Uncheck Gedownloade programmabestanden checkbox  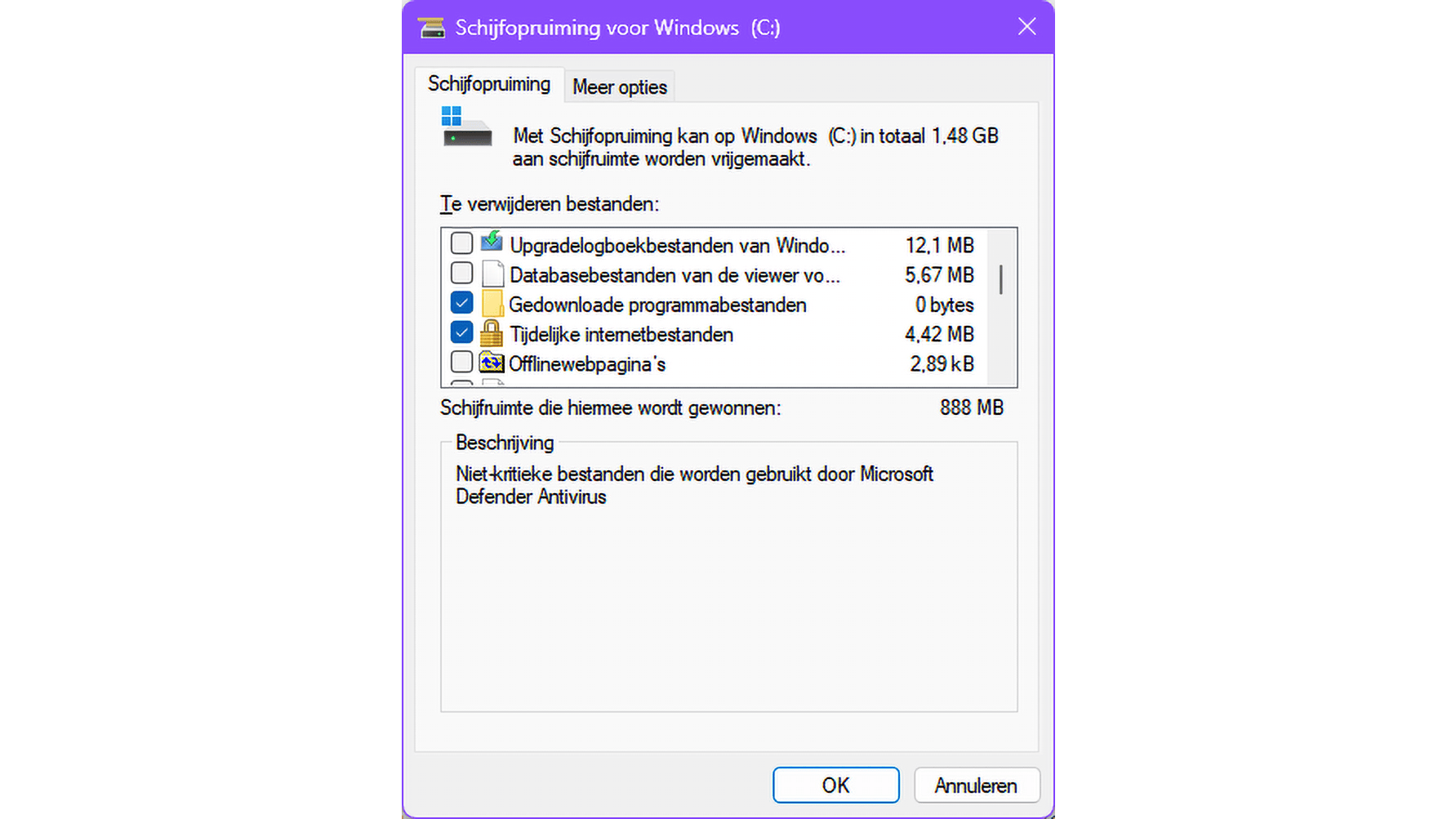461,303
